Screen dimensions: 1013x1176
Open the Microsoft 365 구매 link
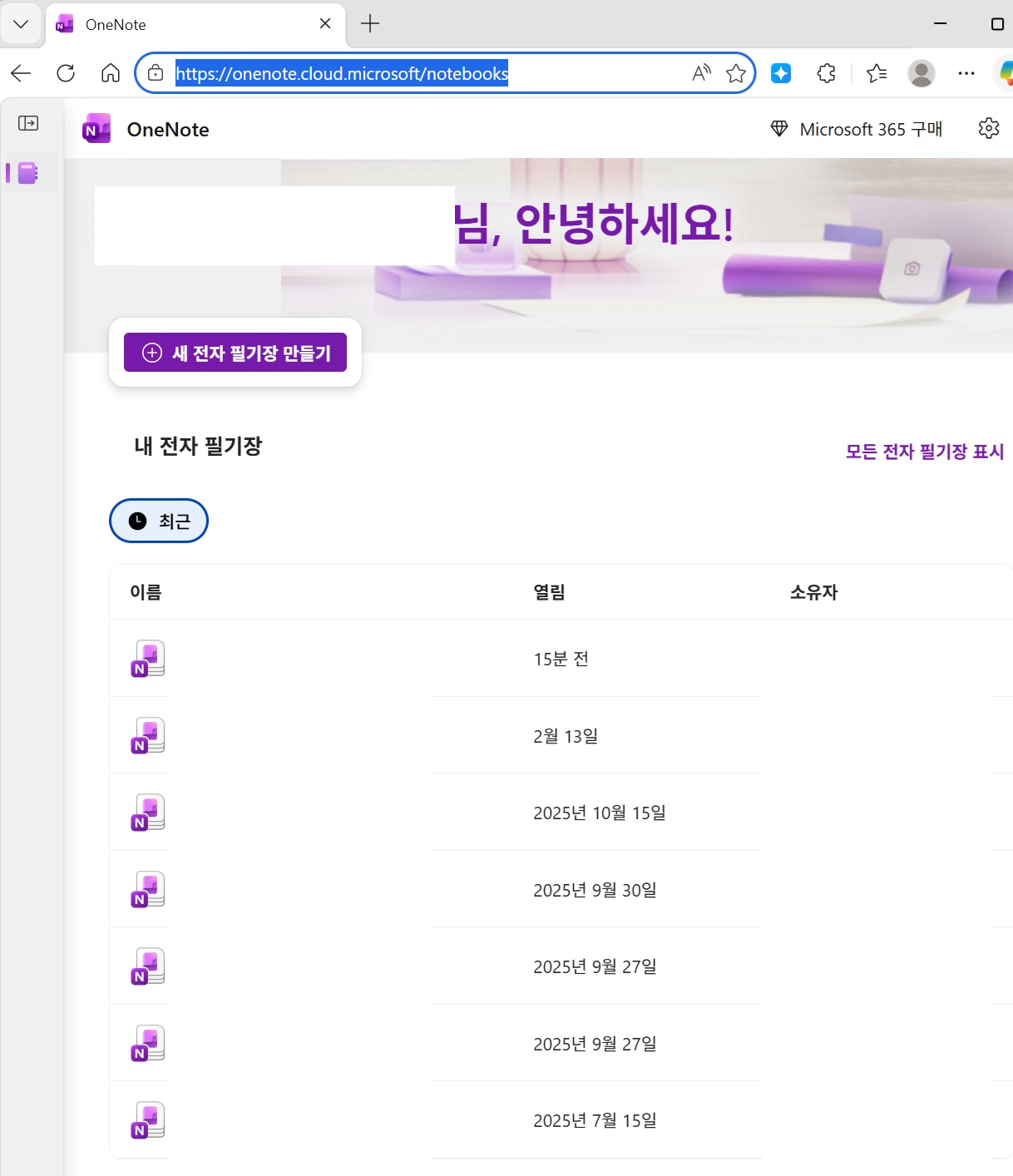tap(871, 130)
